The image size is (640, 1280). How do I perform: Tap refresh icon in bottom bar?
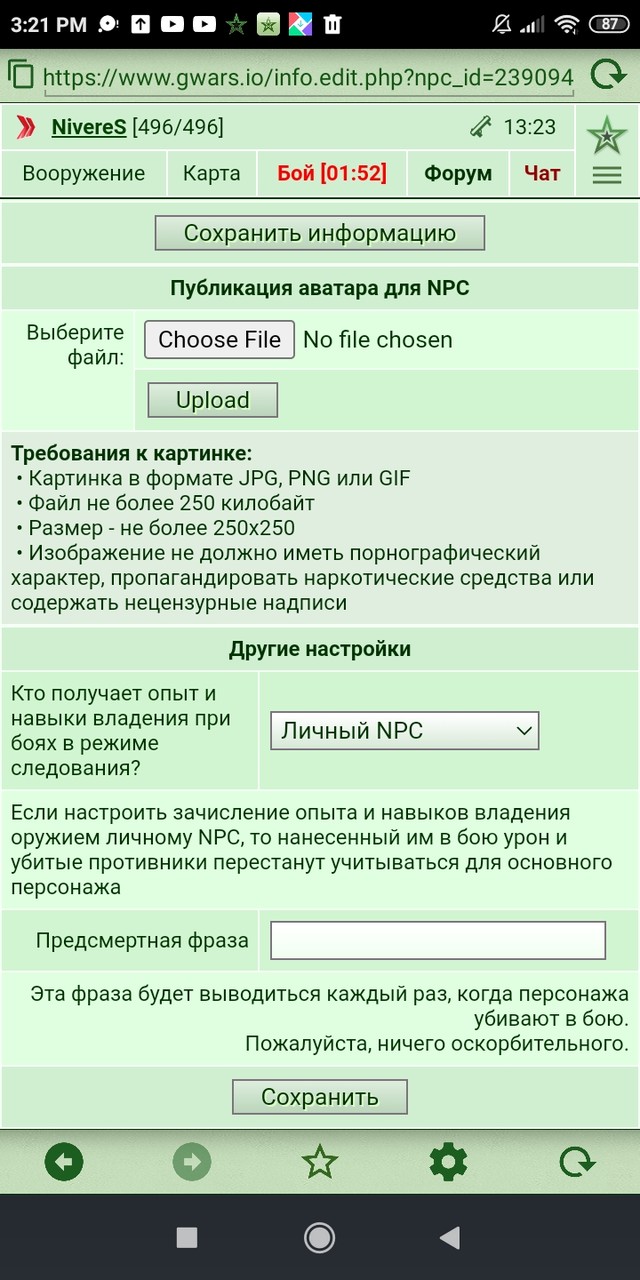coord(577,1162)
